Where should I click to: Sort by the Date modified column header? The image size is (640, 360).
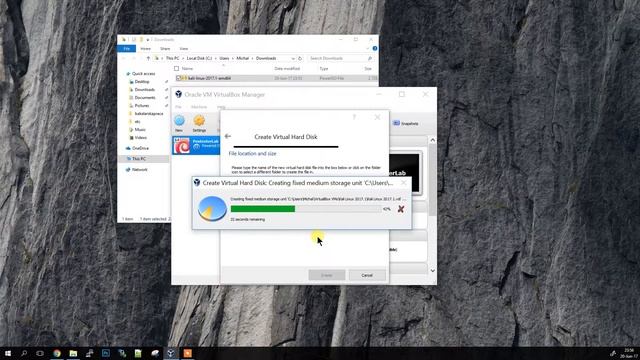[x=287, y=69]
